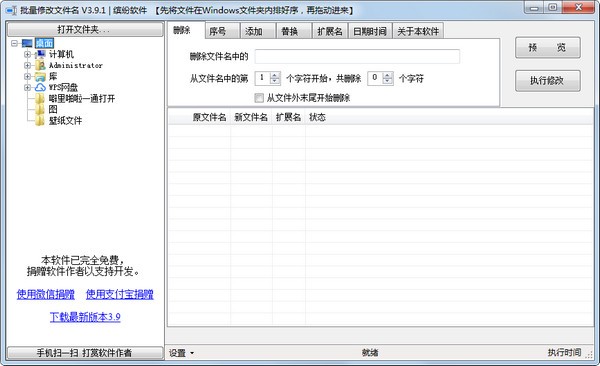Select the 图 folder label
Viewport: 600px width, 366px height.
pos(53,110)
